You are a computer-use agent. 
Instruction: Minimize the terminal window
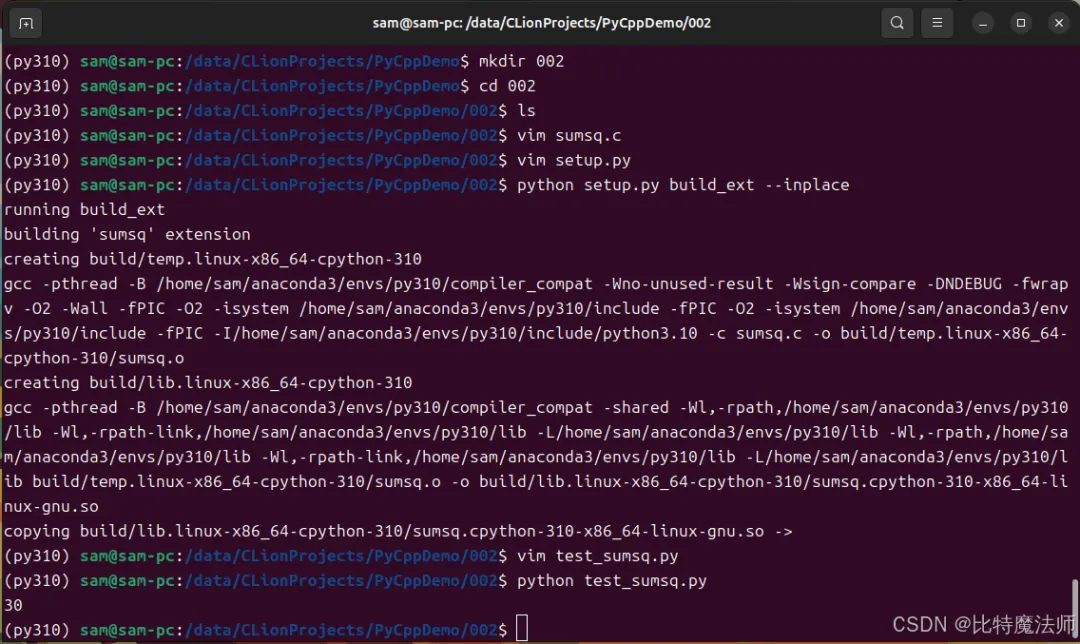(x=983, y=23)
